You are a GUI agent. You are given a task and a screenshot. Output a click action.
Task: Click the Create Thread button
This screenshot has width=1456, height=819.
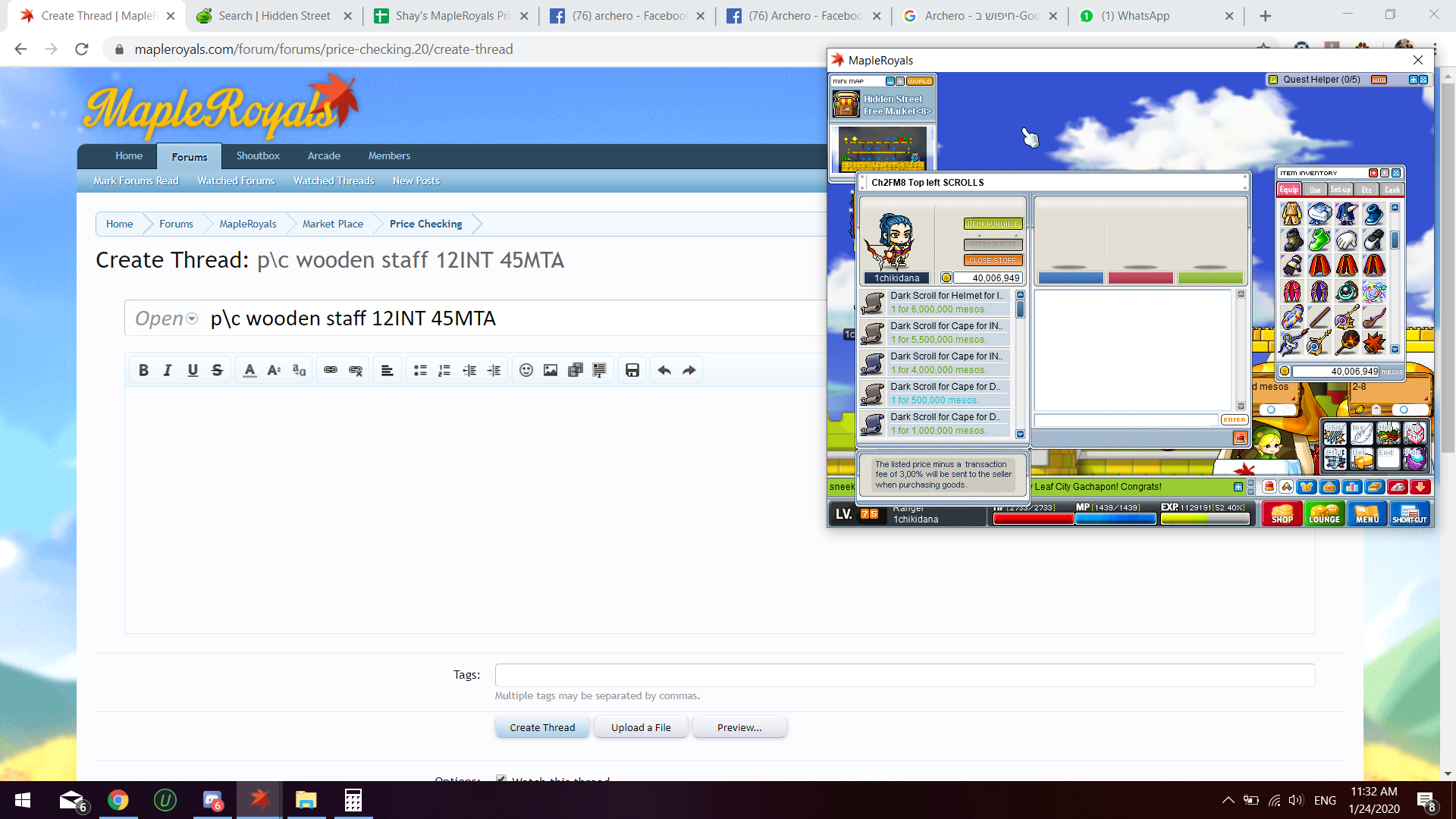click(542, 727)
